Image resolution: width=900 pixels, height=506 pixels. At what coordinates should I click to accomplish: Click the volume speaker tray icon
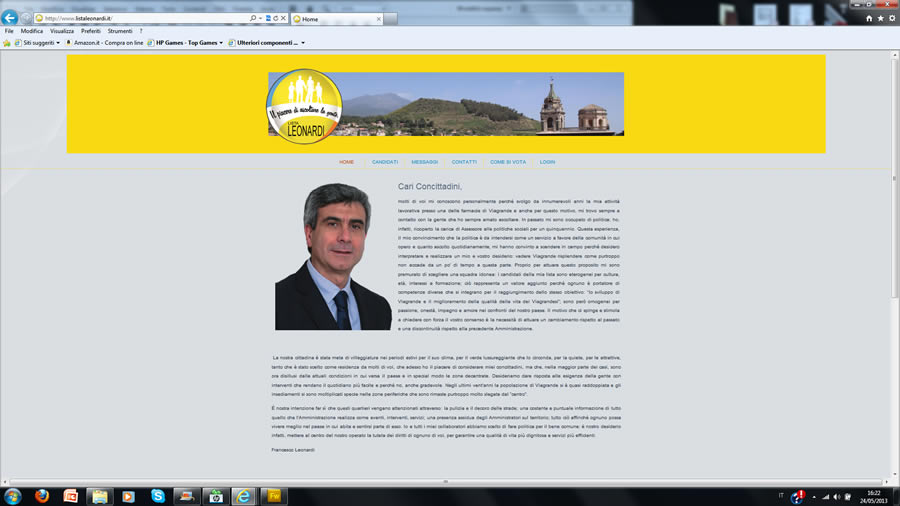coord(837,497)
